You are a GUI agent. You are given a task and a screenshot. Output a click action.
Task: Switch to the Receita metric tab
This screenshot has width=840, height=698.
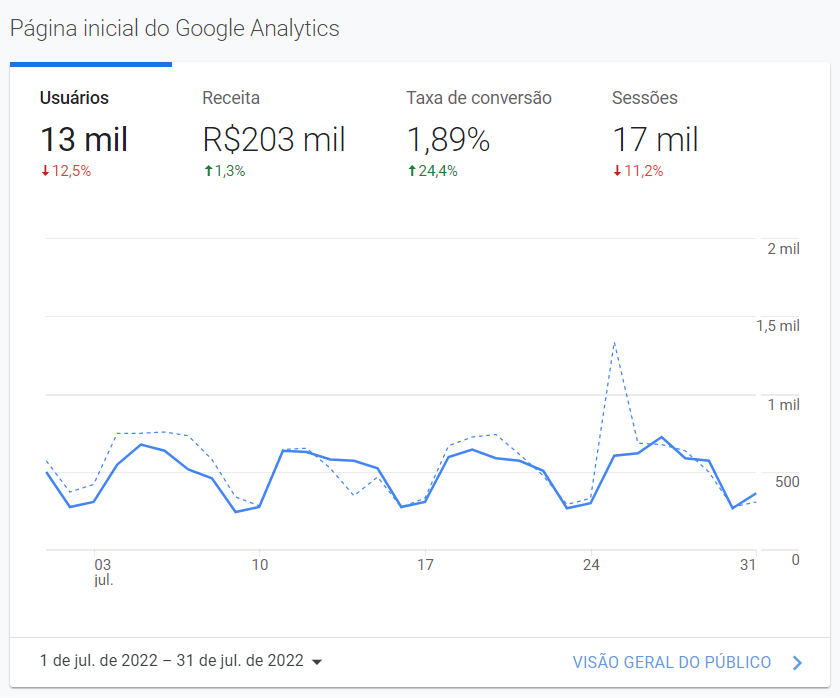pos(231,98)
